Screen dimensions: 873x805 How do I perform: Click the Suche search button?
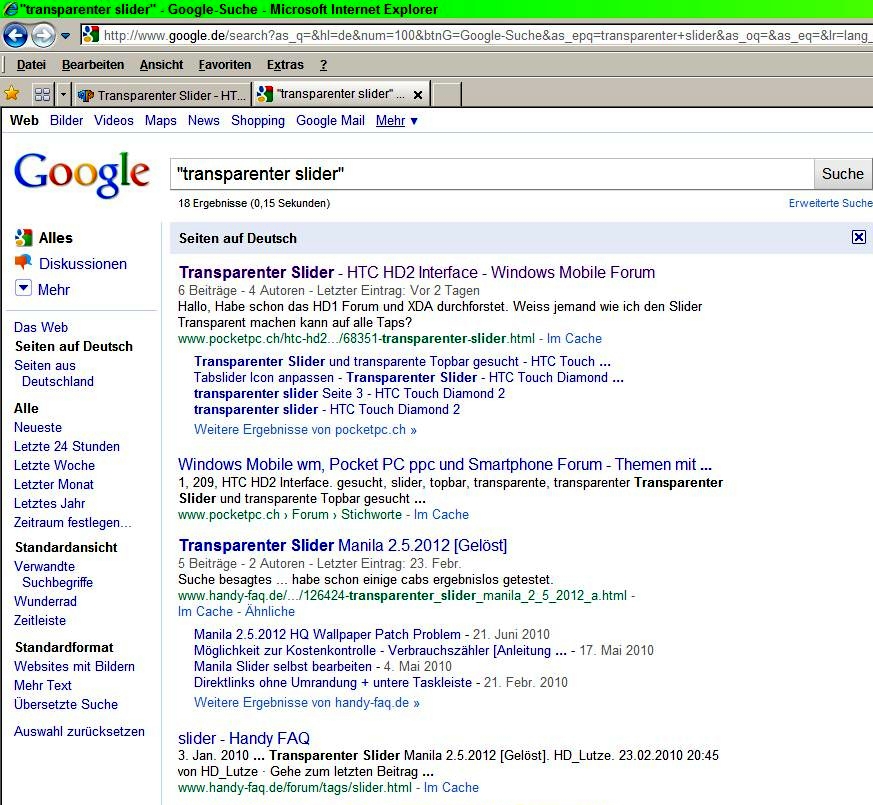click(843, 174)
